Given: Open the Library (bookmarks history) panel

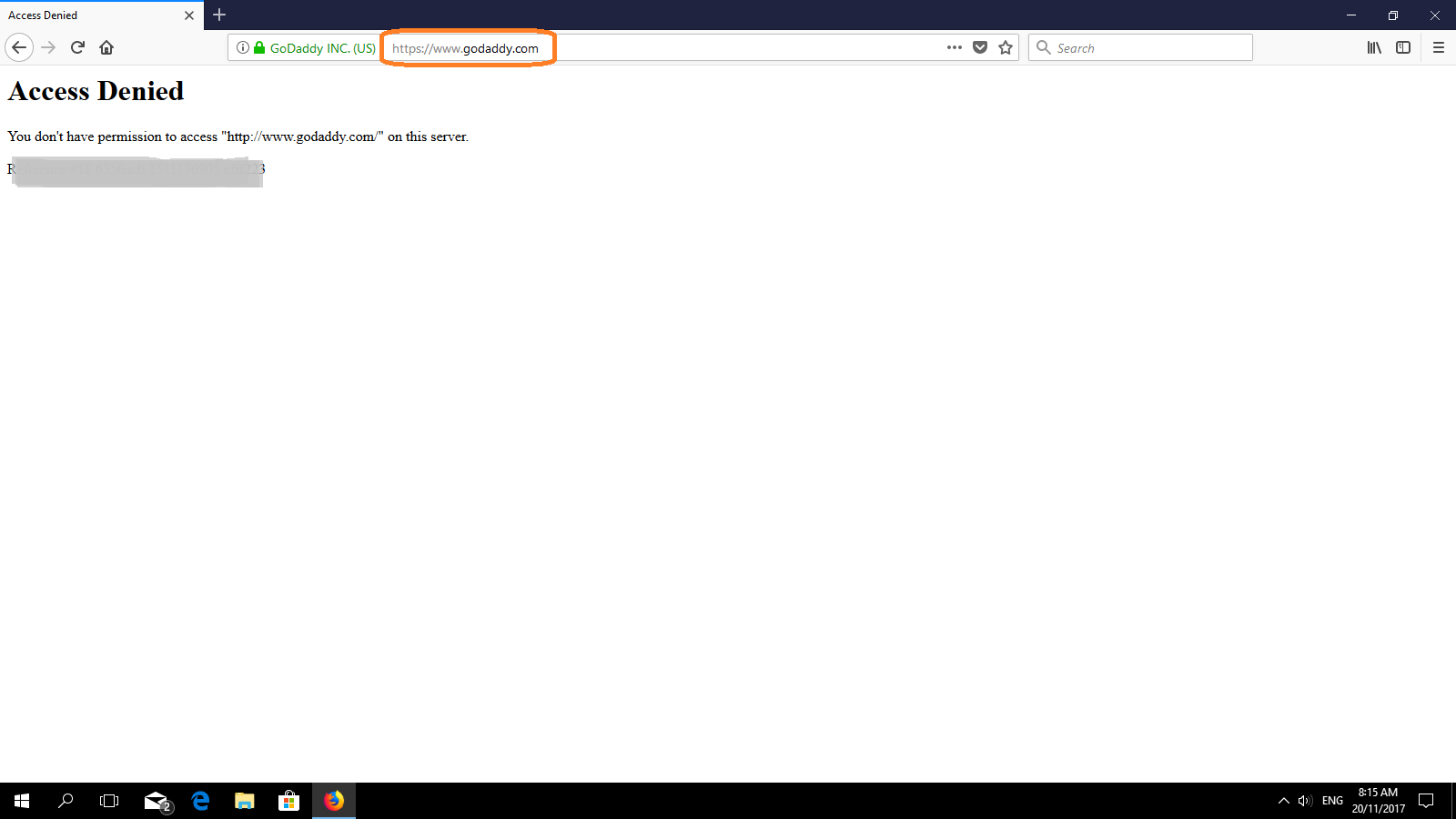Looking at the screenshot, I should tap(1374, 47).
